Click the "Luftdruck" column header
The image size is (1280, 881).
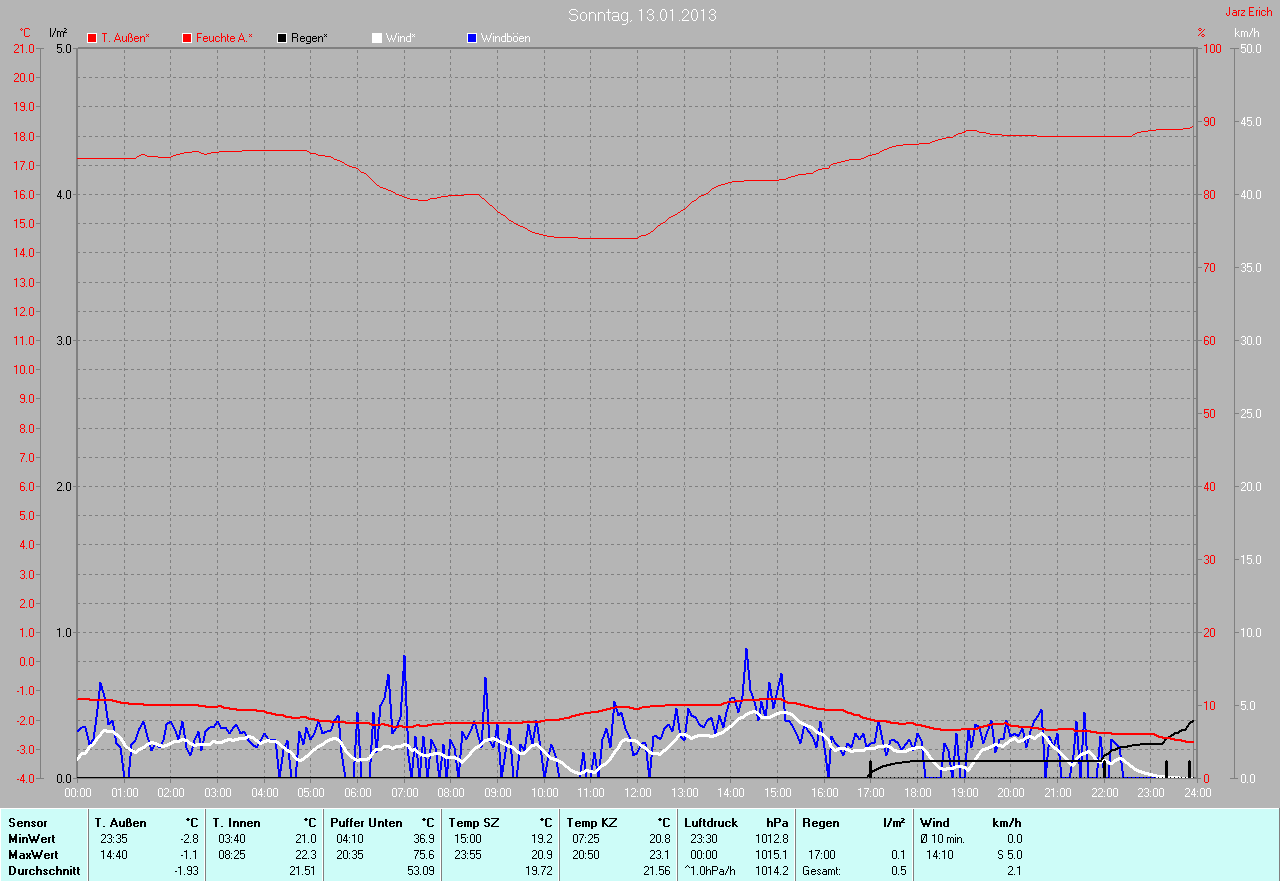click(x=711, y=823)
